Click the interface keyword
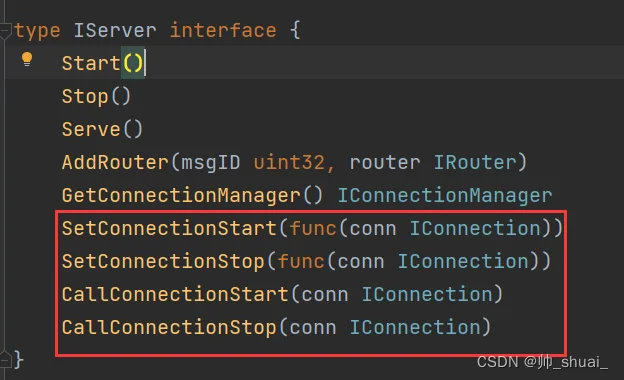Viewport: 624px width, 380px height. pyautogui.click(x=223, y=30)
